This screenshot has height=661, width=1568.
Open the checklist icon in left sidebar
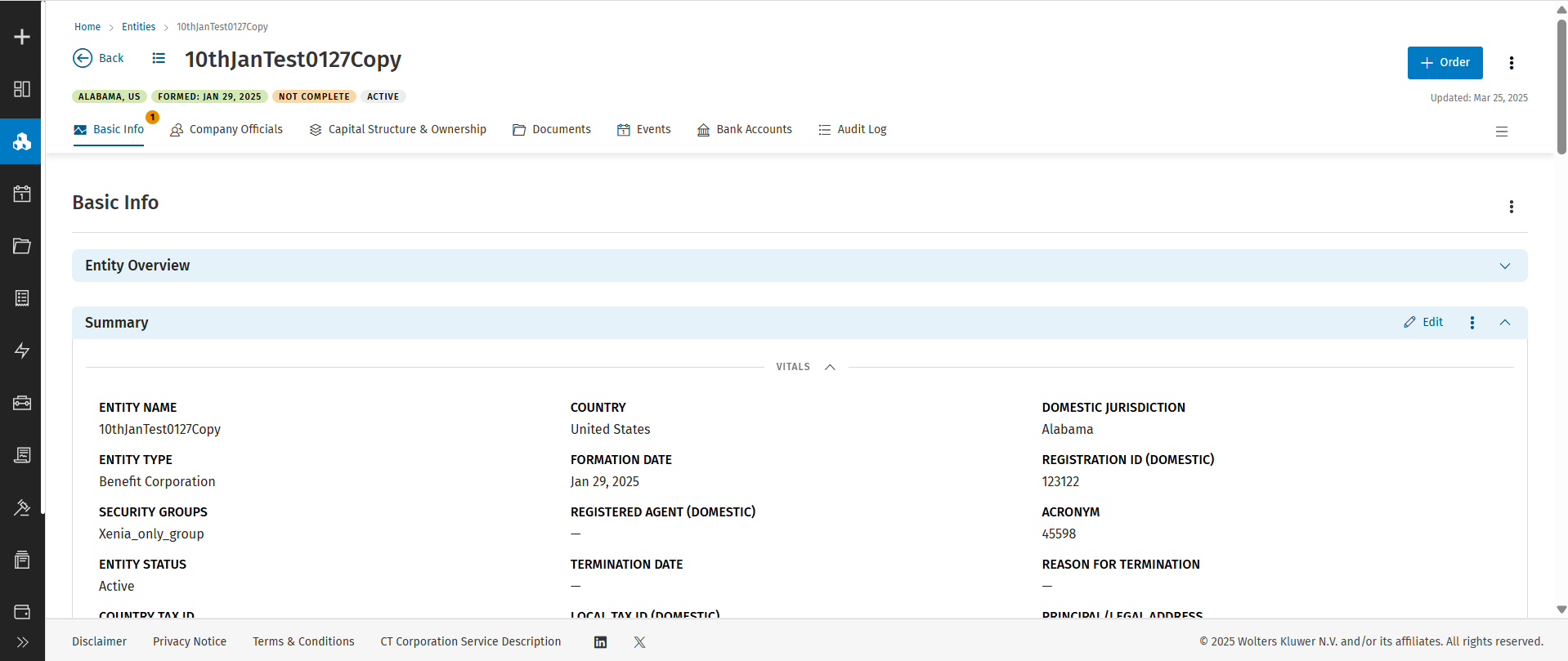[22, 298]
